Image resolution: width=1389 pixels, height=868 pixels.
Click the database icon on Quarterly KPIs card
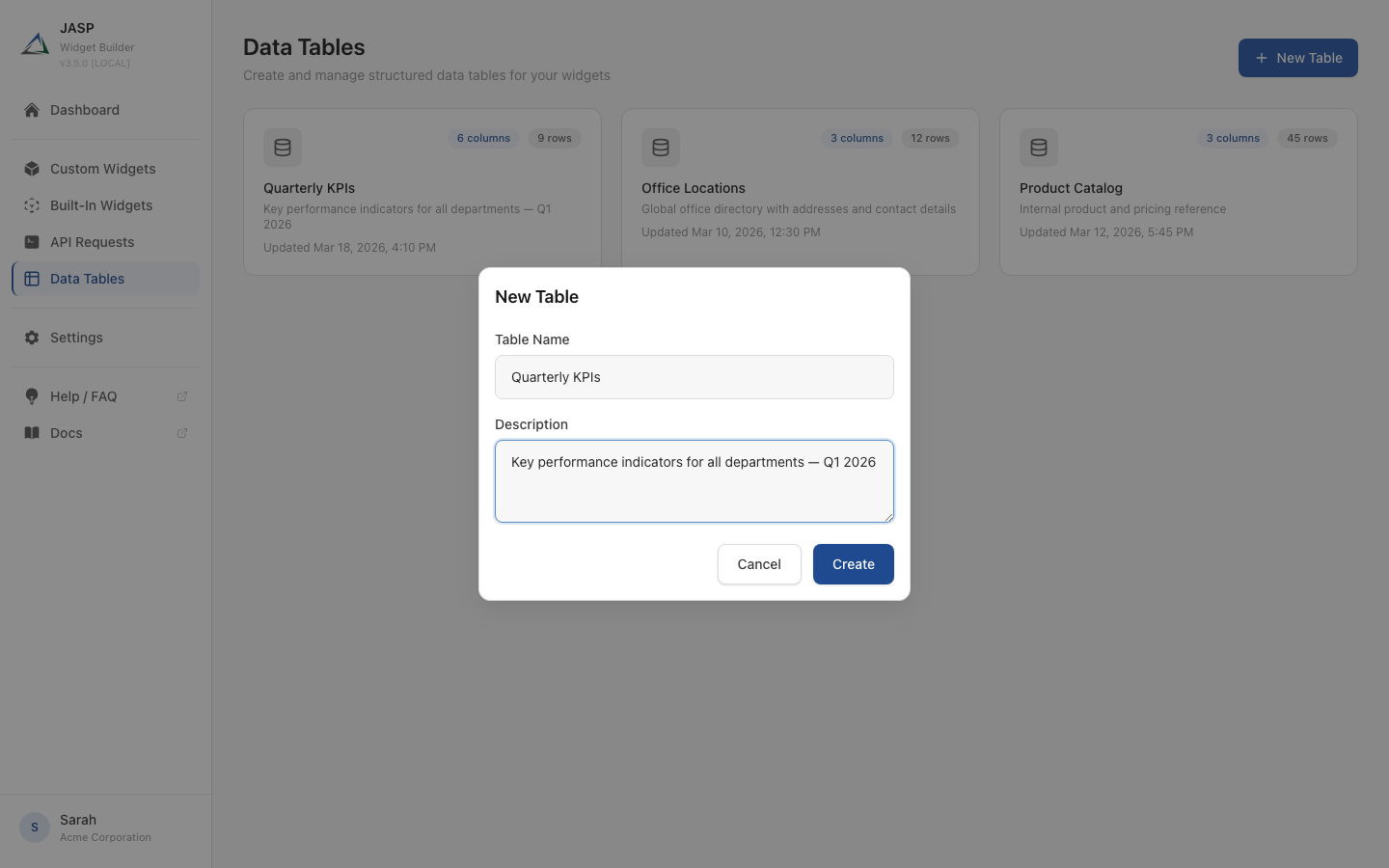point(283,148)
